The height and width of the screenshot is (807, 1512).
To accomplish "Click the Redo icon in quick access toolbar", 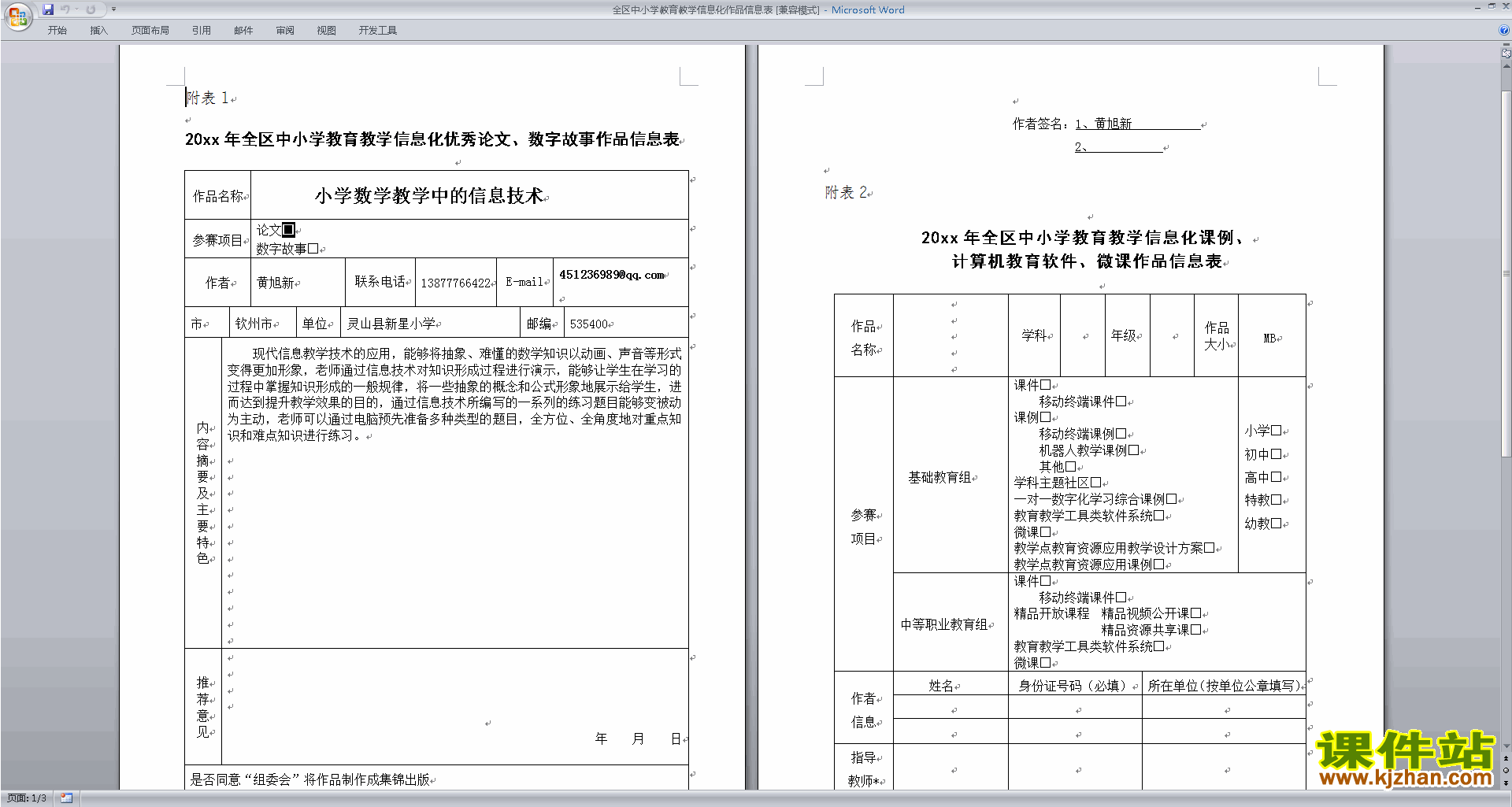I will point(91,9).
